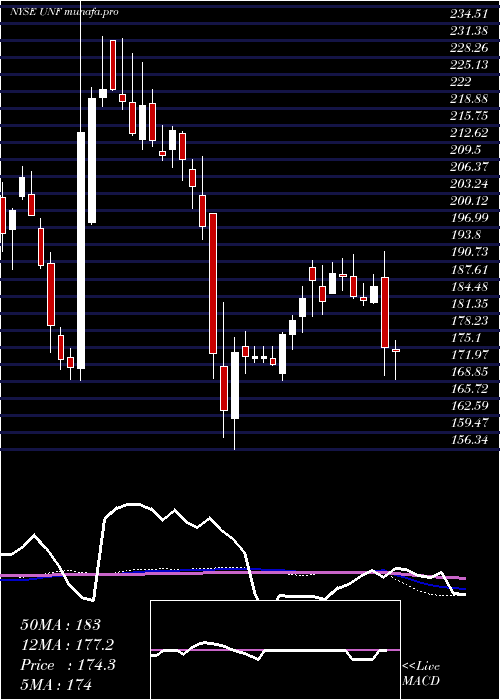
Task: Click the 175.1 price axis label
Action: click(465, 338)
